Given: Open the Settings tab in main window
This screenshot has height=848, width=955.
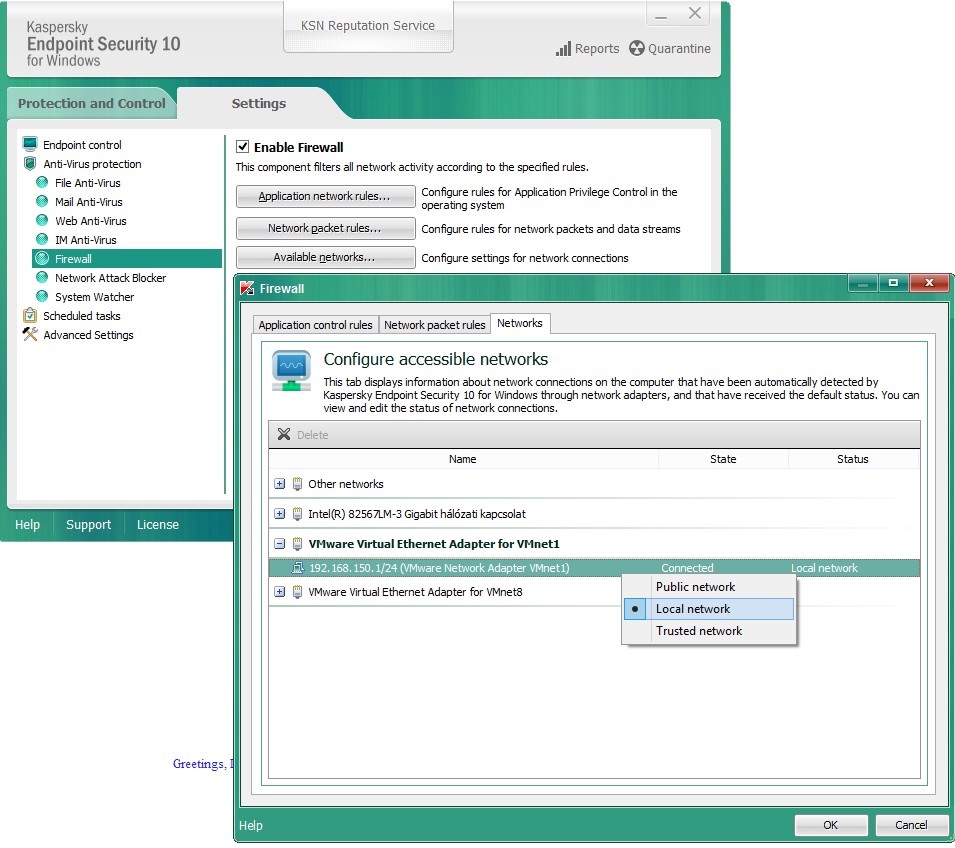Looking at the screenshot, I should point(259,104).
